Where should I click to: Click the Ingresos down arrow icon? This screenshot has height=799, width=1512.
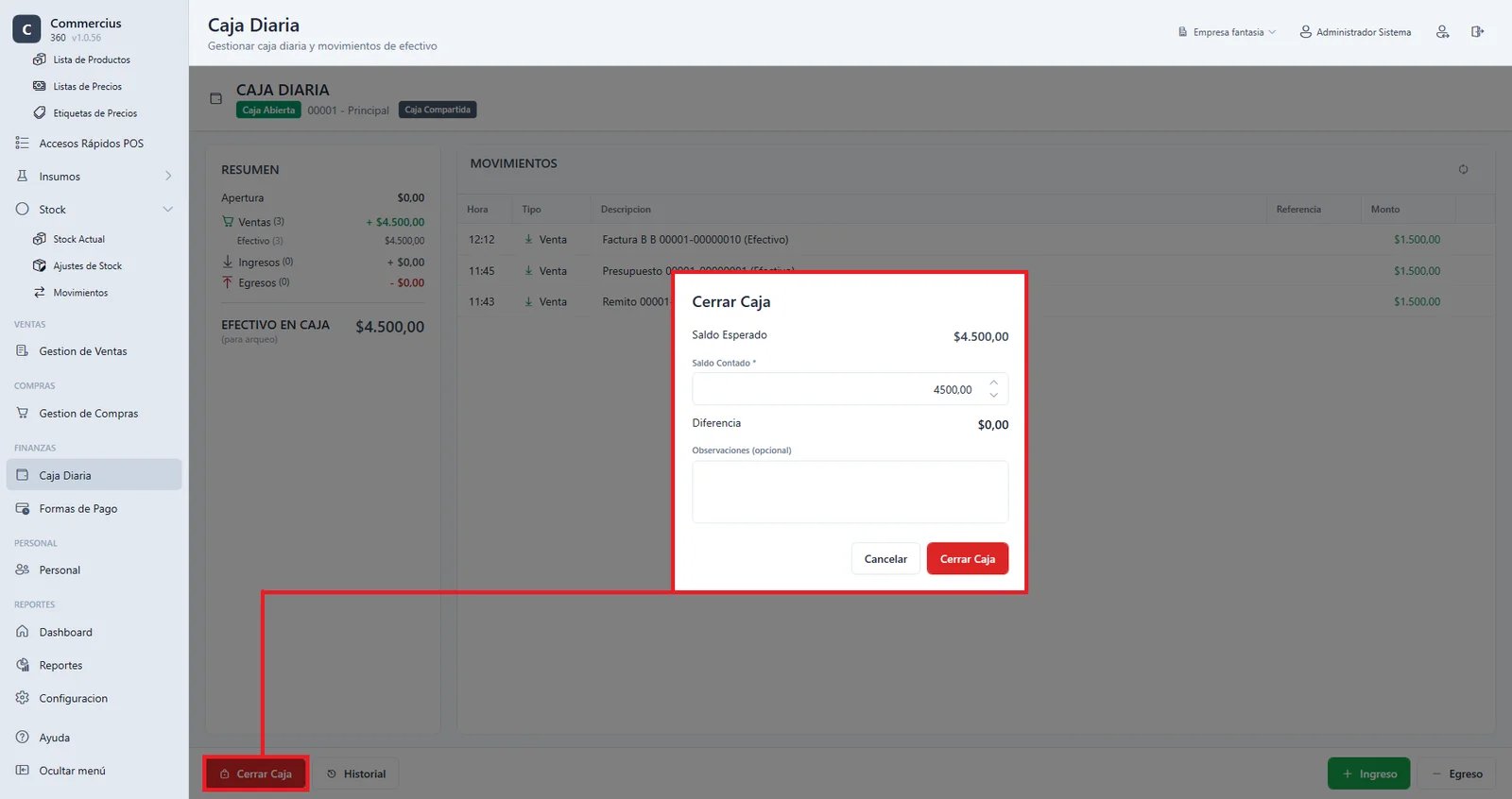coord(228,262)
